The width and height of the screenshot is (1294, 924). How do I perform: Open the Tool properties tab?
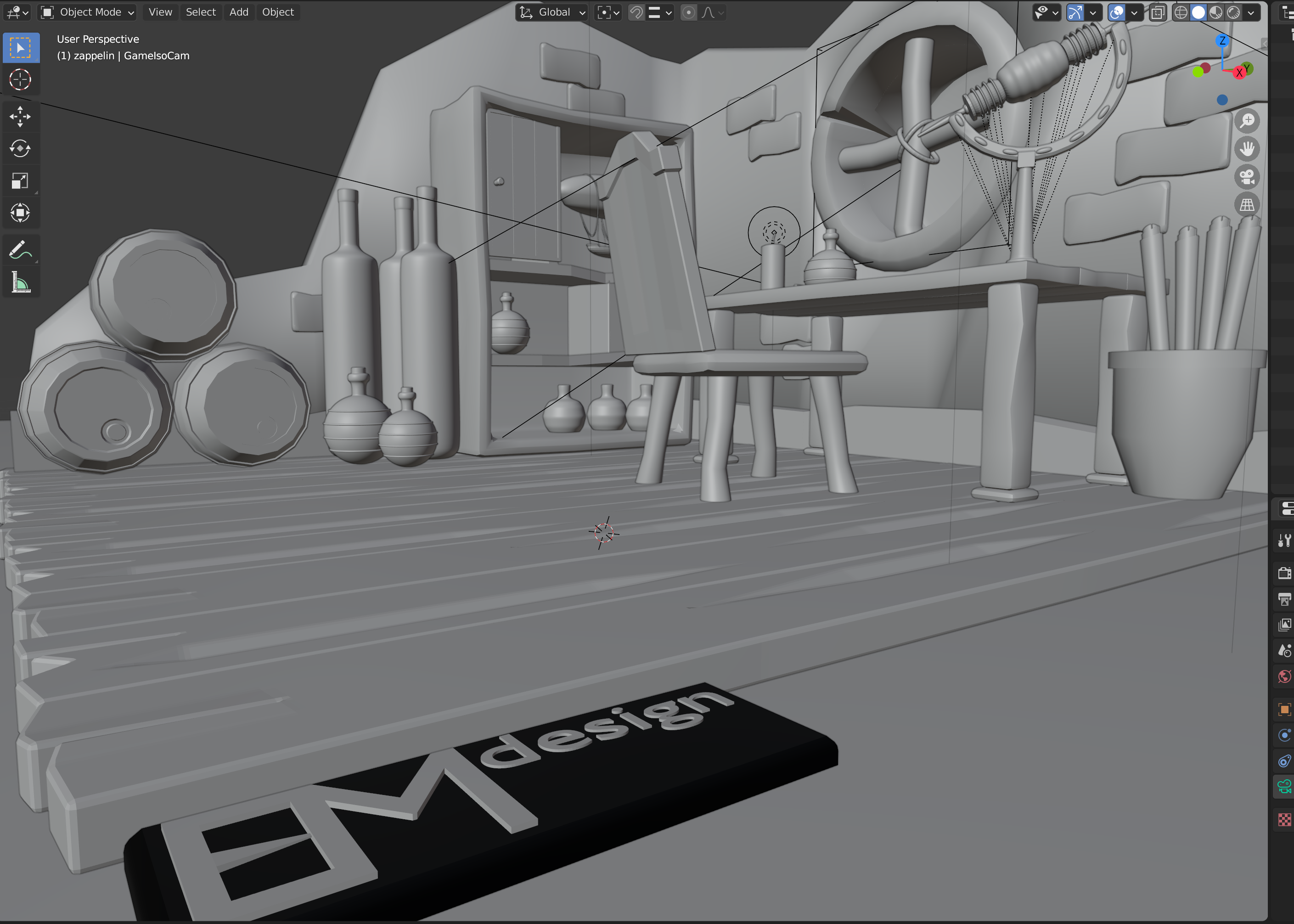[x=1284, y=540]
